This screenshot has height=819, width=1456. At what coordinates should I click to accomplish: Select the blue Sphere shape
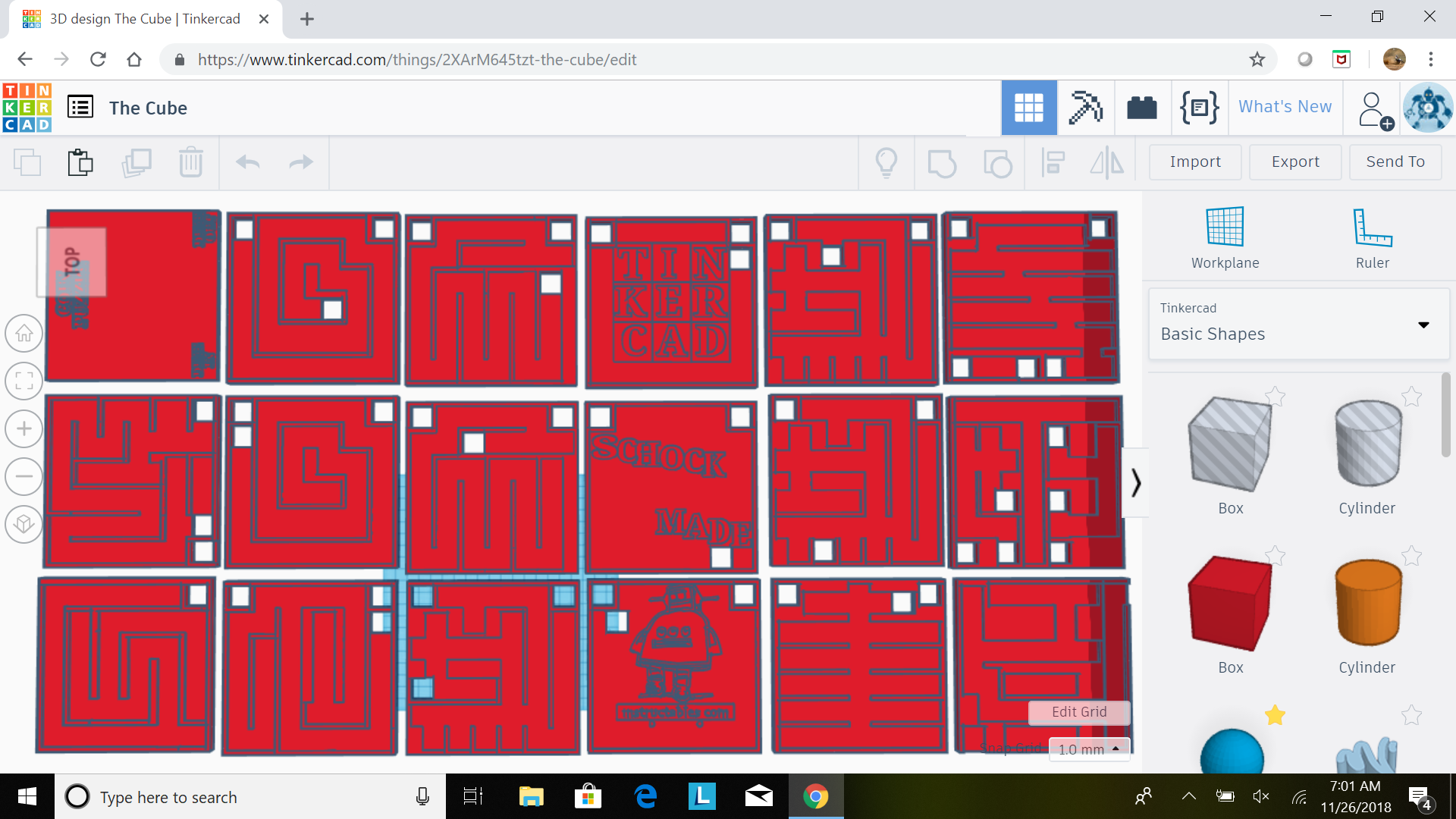pyautogui.click(x=1232, y=752)
